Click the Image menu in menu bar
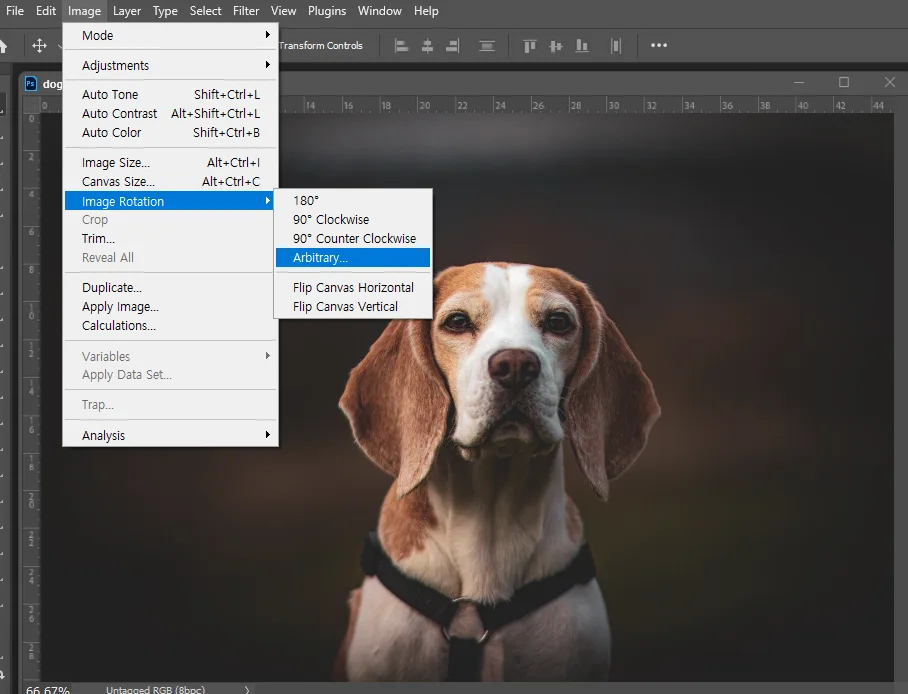This screenshot has width=908, height=694. point(84,11)
